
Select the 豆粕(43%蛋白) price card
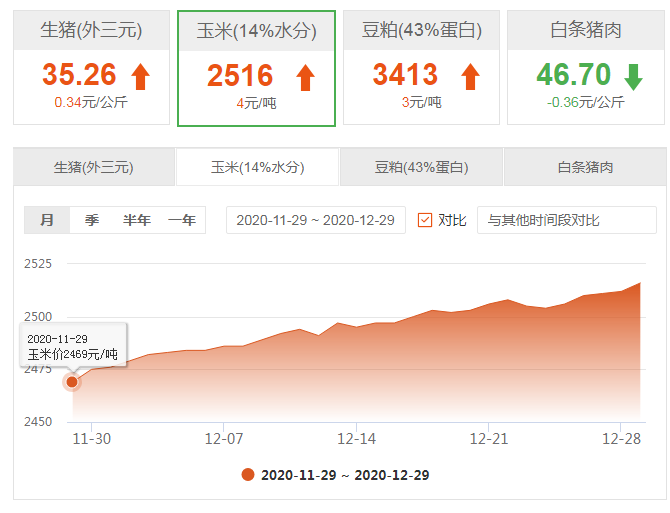(421, 67)
